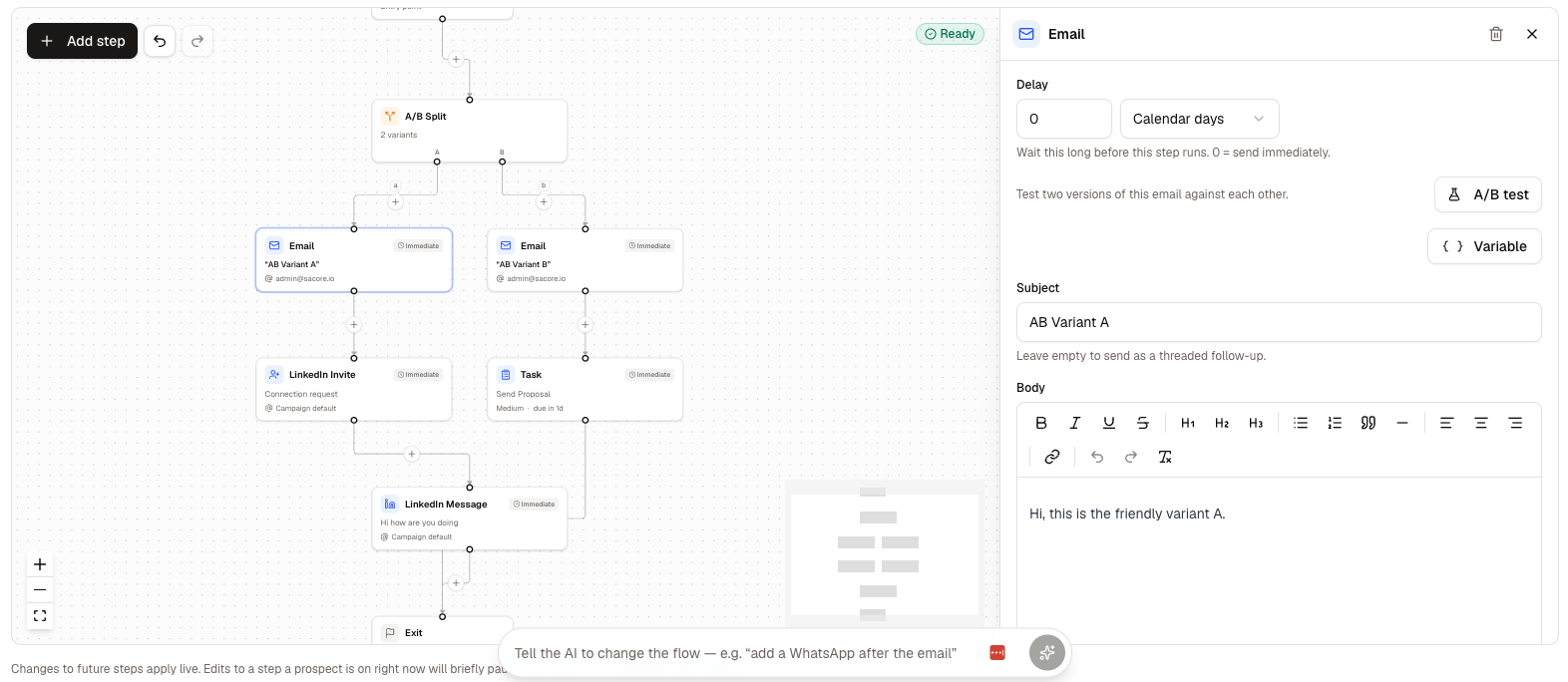Add step above the A/B Split node
Screen dimensions: 1568x682
(456, 59)
